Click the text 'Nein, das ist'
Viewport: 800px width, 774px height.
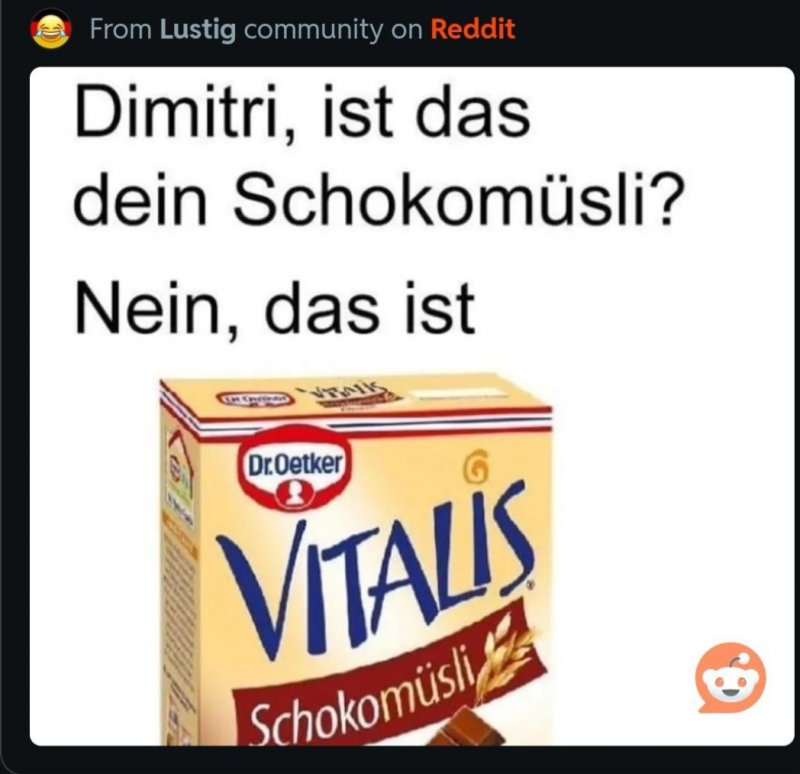[x=276, y=308]
